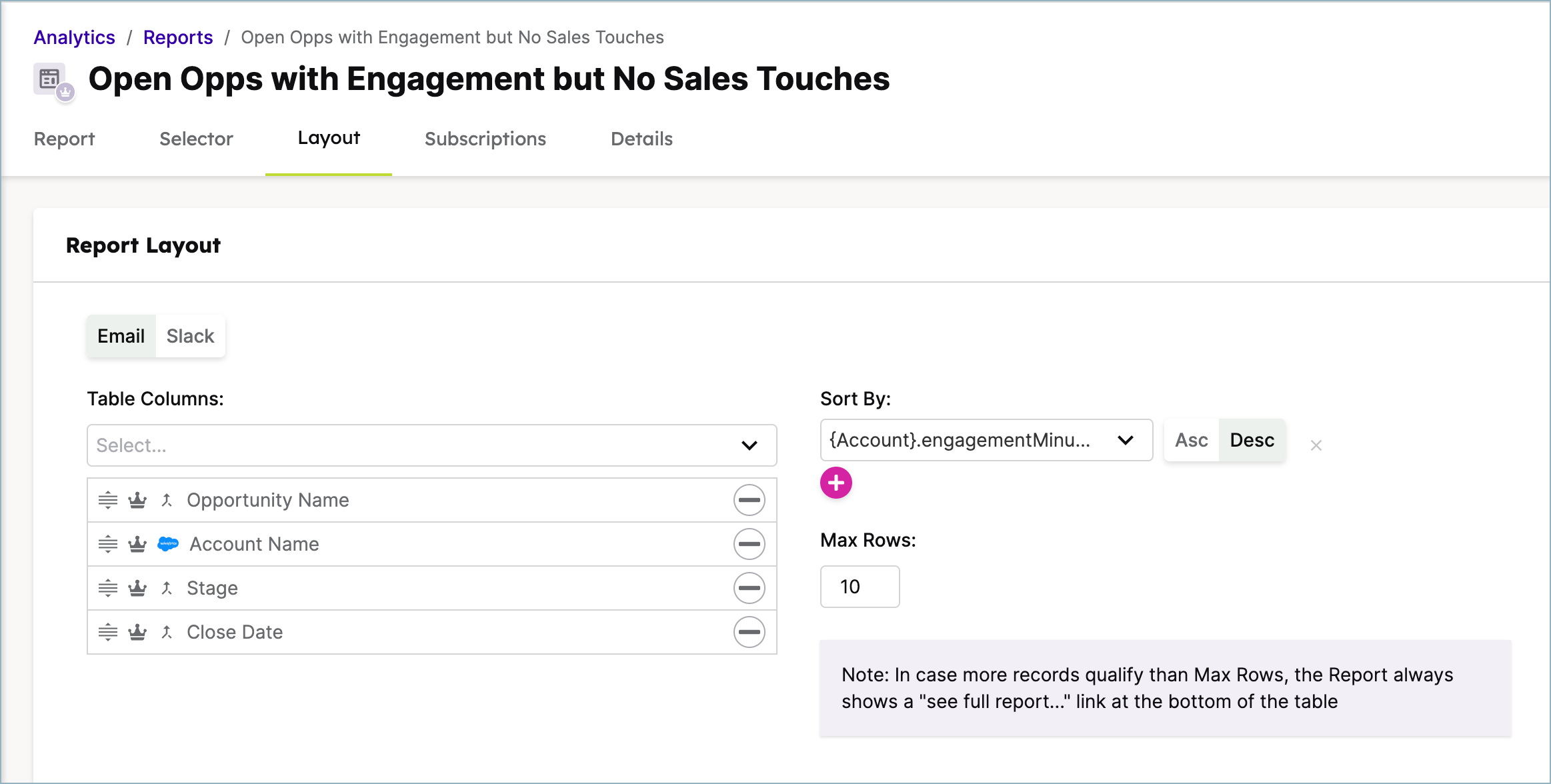Remove the Close Date column
This screenshot has height=784, width=1551.
click(x=749, y=632)
